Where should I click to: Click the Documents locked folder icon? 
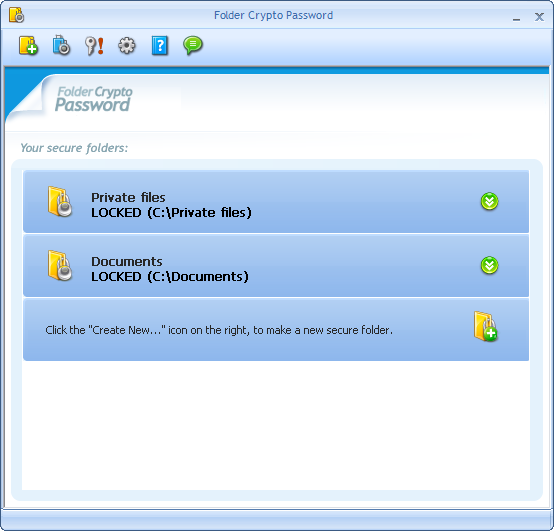point(60,266)
